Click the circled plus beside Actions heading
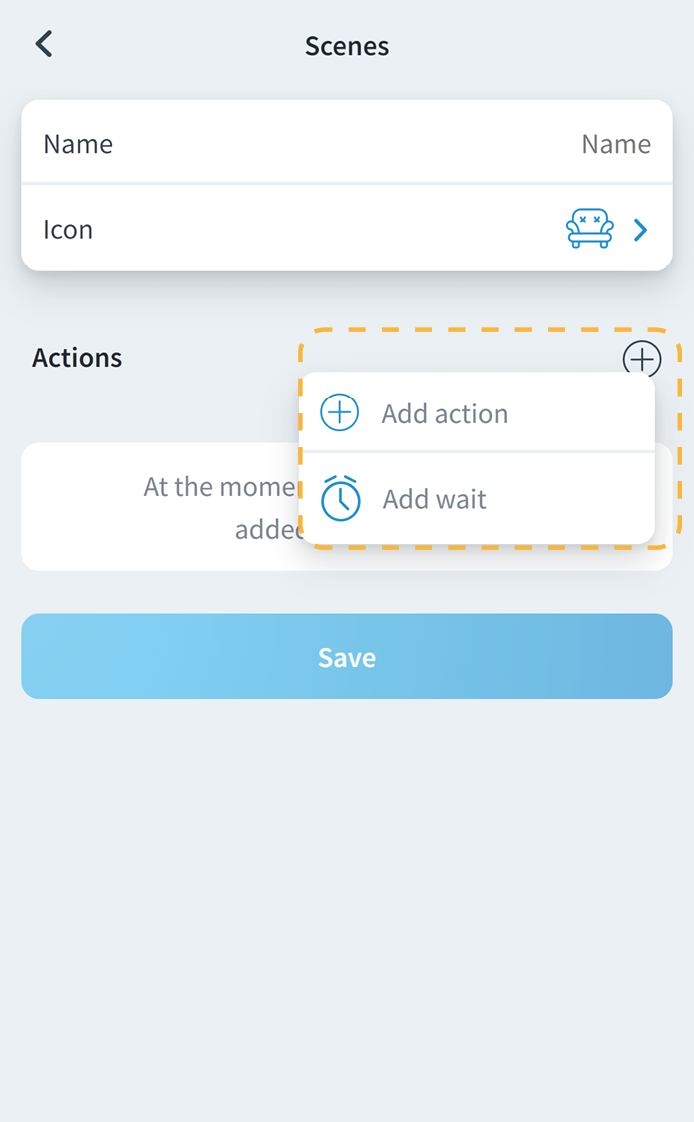Viewport: 694px width, 1122px height. [641, 358]
